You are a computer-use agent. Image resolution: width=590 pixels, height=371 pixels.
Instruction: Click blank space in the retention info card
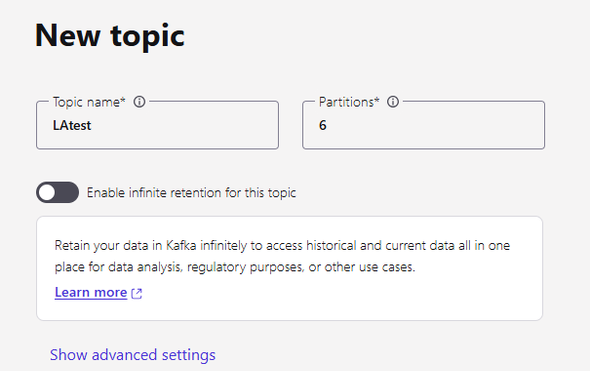(x=339, y=297)
